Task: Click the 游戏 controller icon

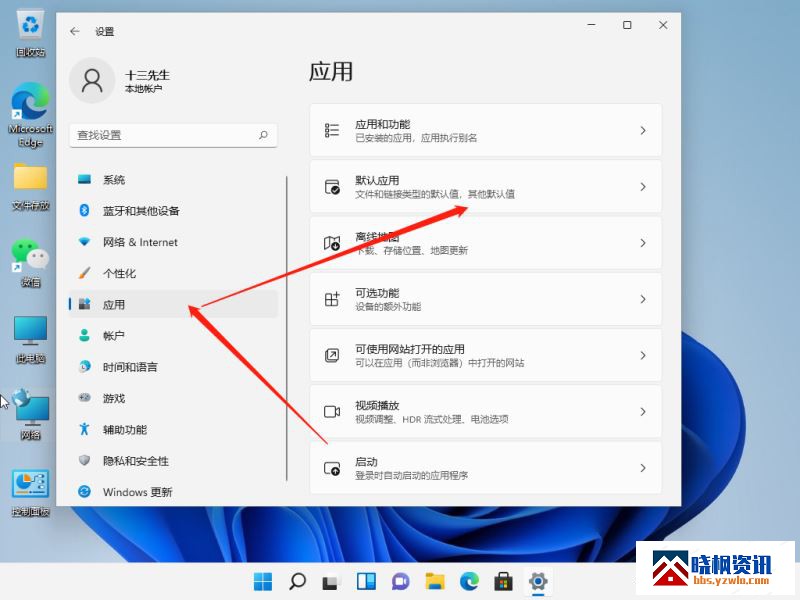Action: tap(84, 397)
